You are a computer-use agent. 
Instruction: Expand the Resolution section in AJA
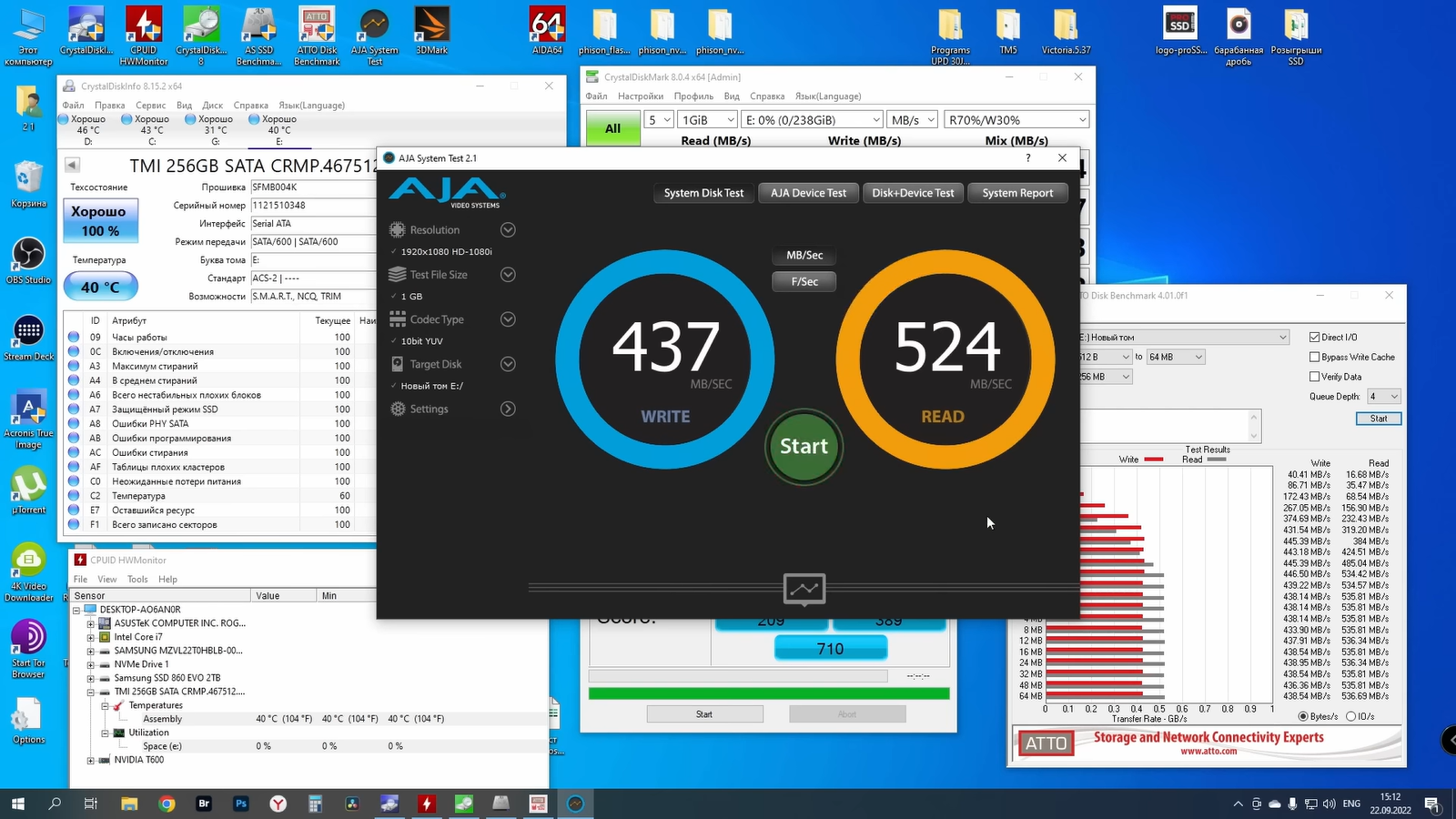click(508, 230)
